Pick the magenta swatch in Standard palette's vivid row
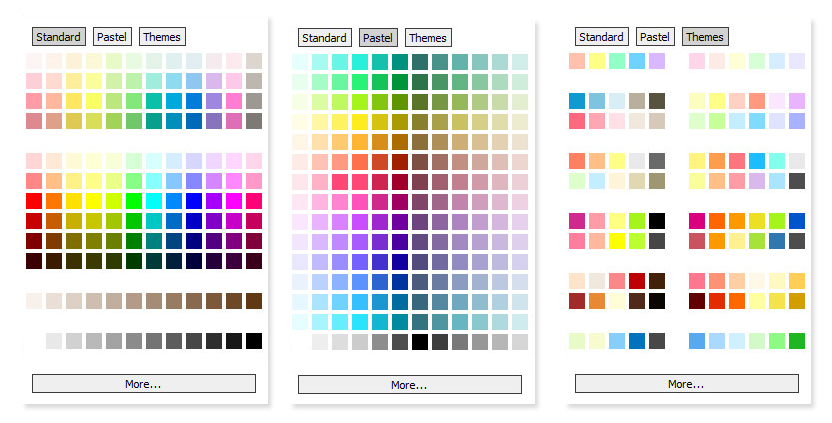Screen dimensions: 832x423 click(234, 201)
